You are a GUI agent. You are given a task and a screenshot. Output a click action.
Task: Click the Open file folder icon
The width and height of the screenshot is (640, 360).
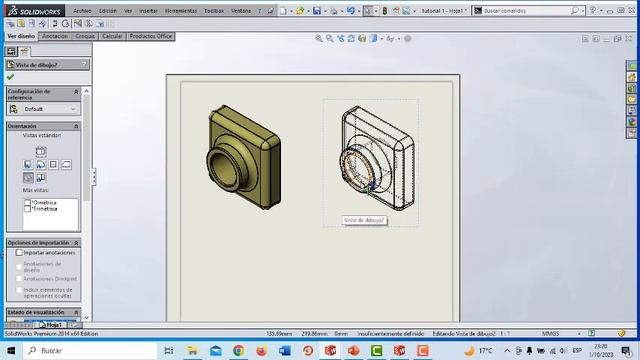(300, 11)
